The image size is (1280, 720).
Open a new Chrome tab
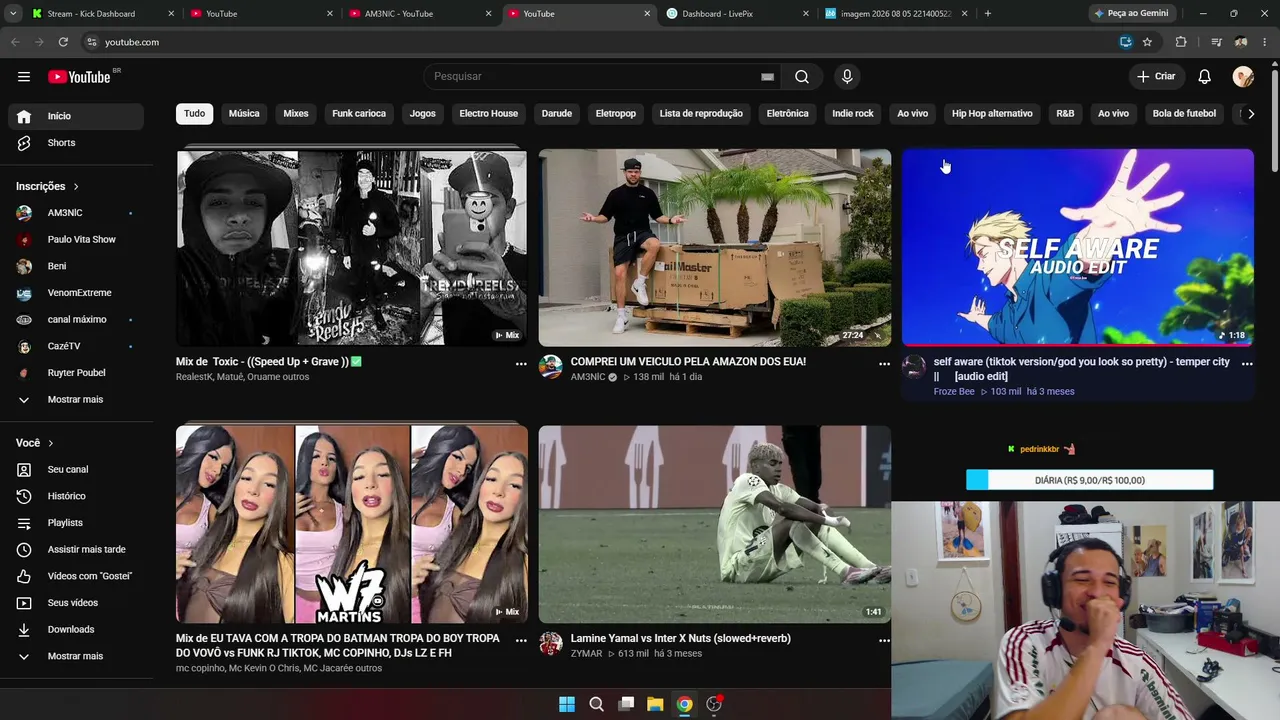(988, 14)
